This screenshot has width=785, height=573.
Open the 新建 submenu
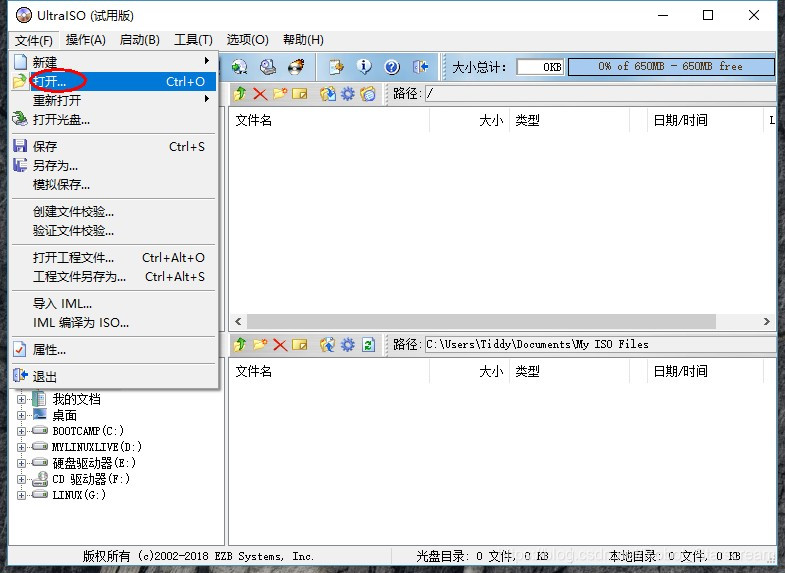click(x=114, y=62)
